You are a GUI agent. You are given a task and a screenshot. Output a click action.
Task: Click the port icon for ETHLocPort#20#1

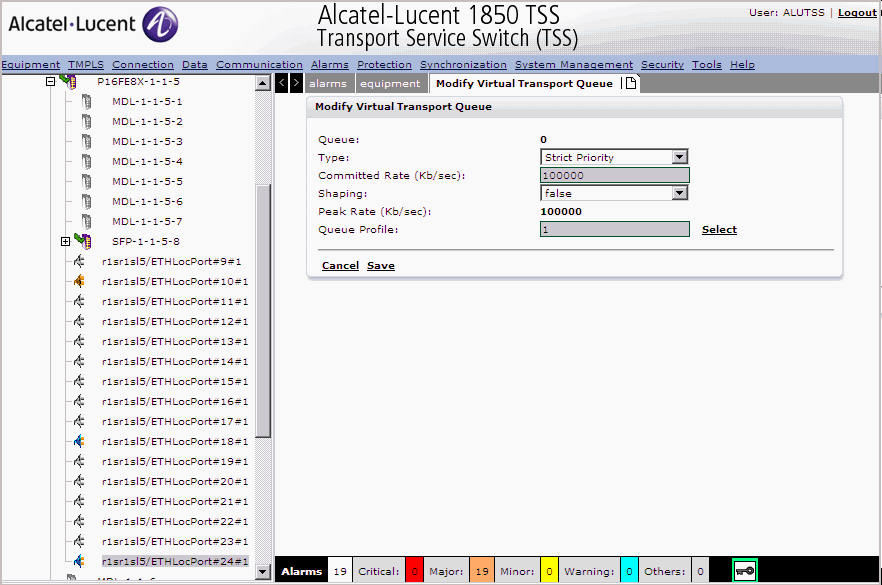point(79,482)
